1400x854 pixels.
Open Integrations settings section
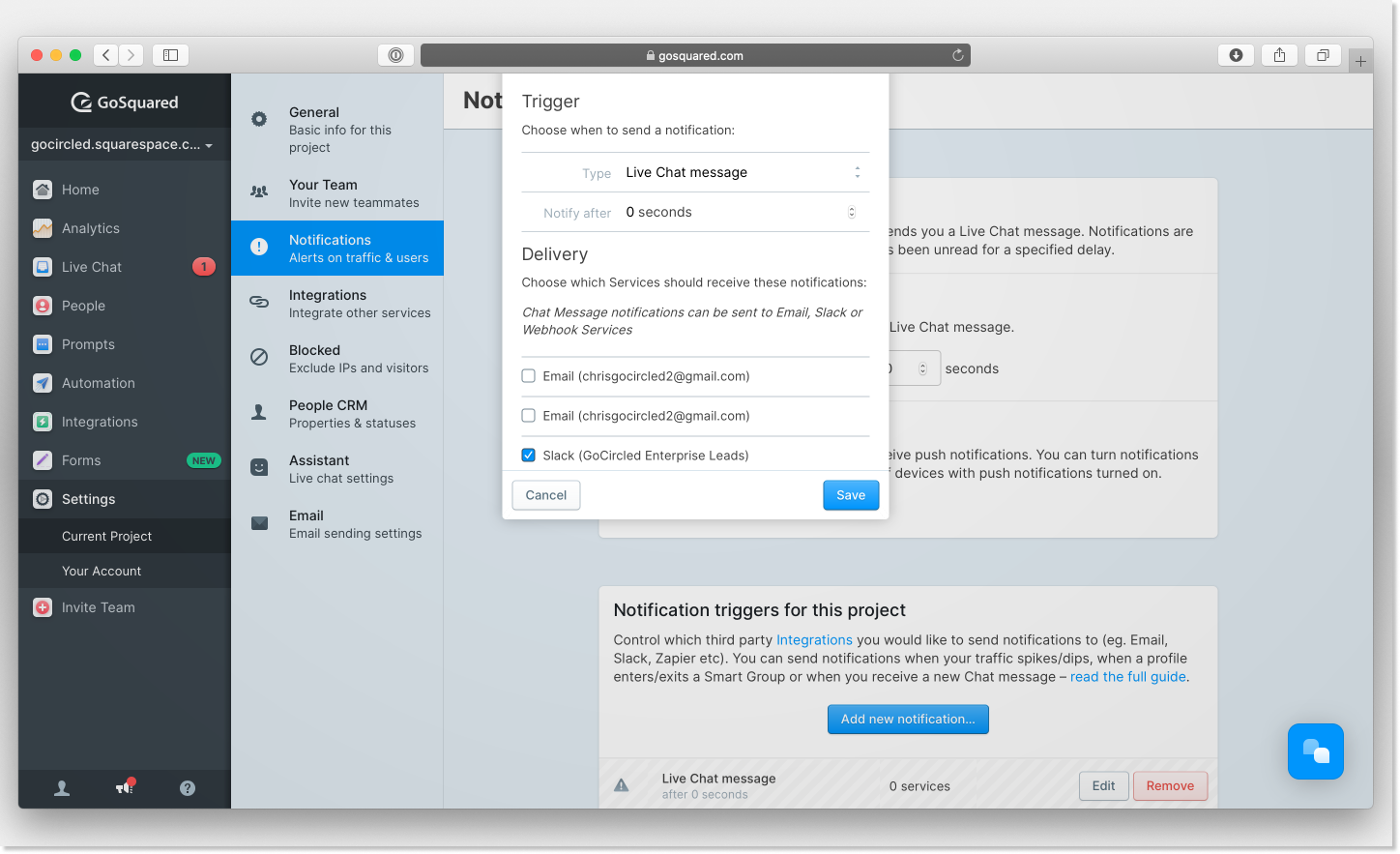click(x=337, y=304)
